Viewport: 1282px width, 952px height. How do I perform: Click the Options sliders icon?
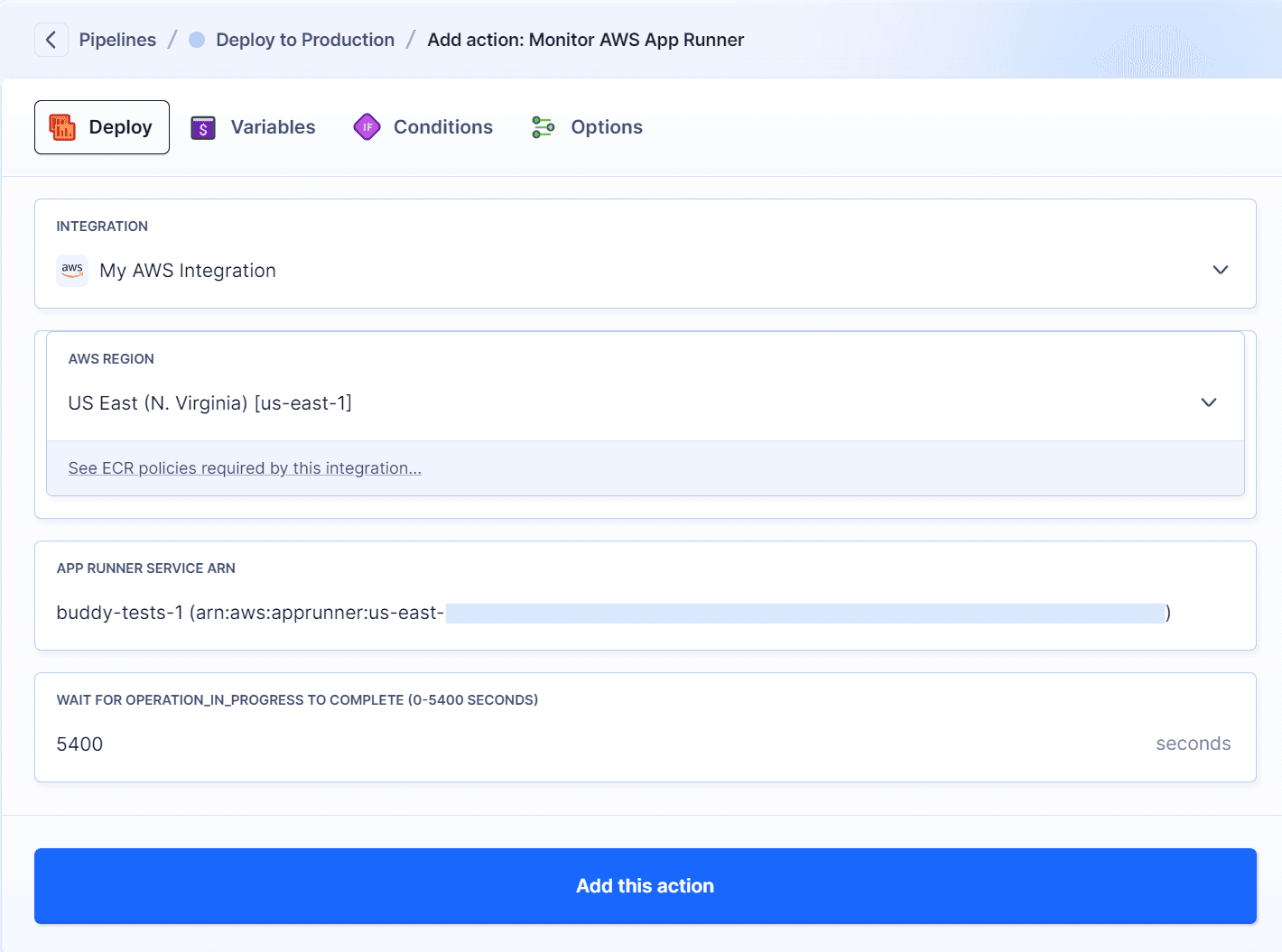[x=542, y=127]
